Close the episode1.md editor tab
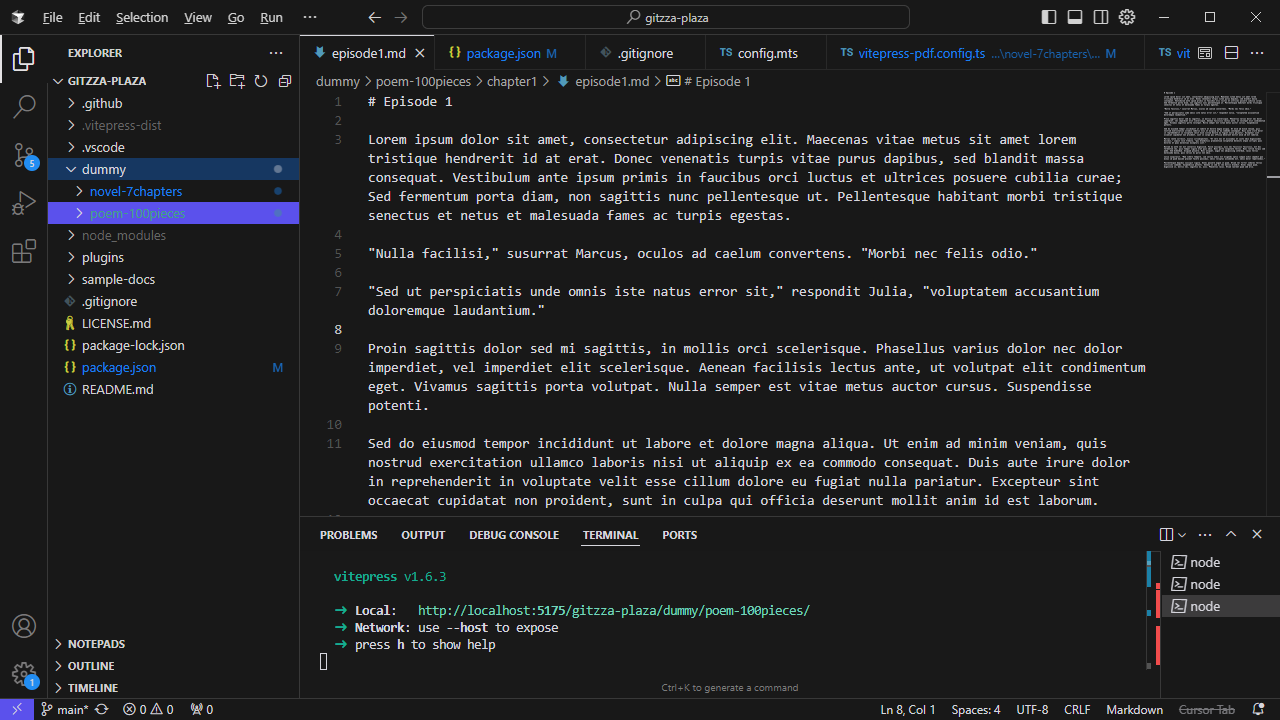Viewport: 1280px width, 720px height. (x=420, y=53)
